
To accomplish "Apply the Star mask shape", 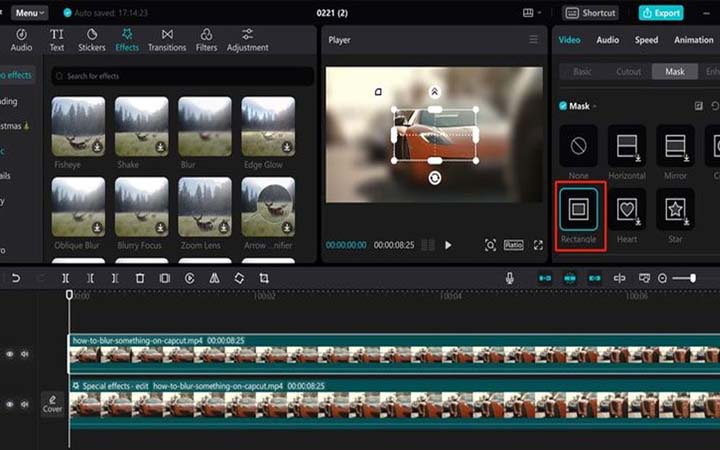I will (x=675, y=209).
